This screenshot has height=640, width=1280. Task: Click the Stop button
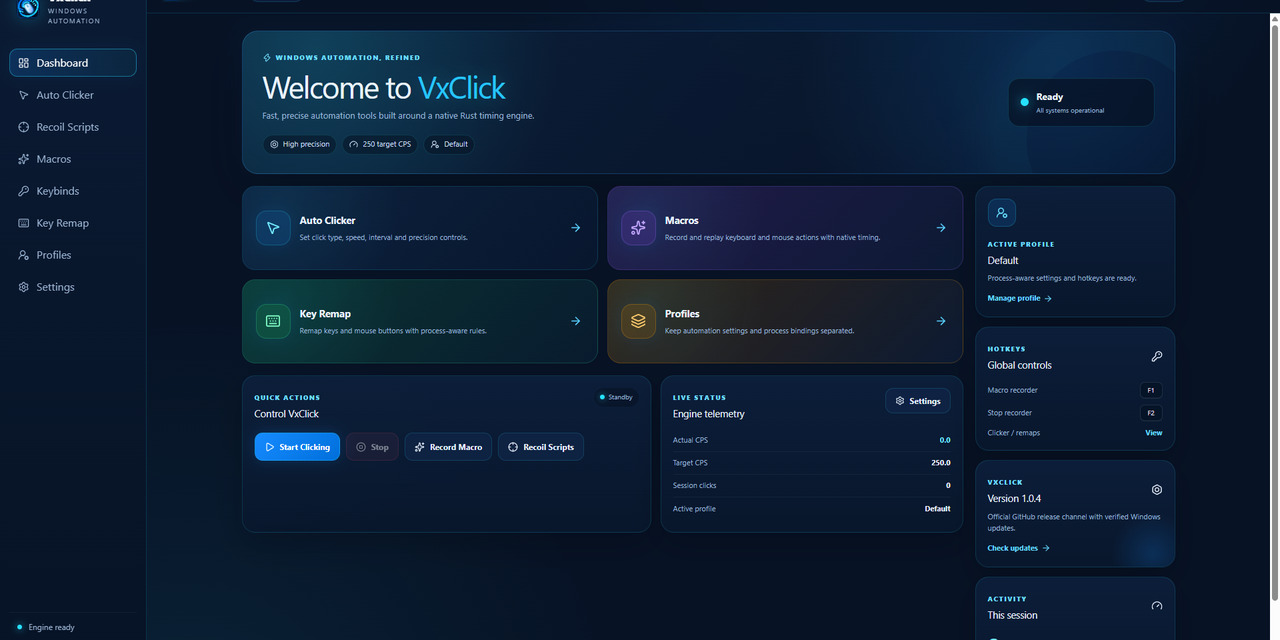click(x=372, y=447)
